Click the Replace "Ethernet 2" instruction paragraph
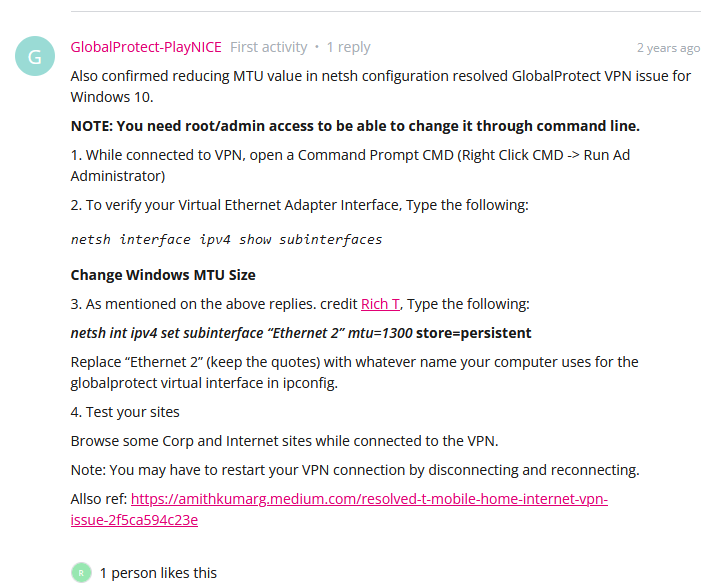Screen dimensions: 718x588 (x=354, y=372)
